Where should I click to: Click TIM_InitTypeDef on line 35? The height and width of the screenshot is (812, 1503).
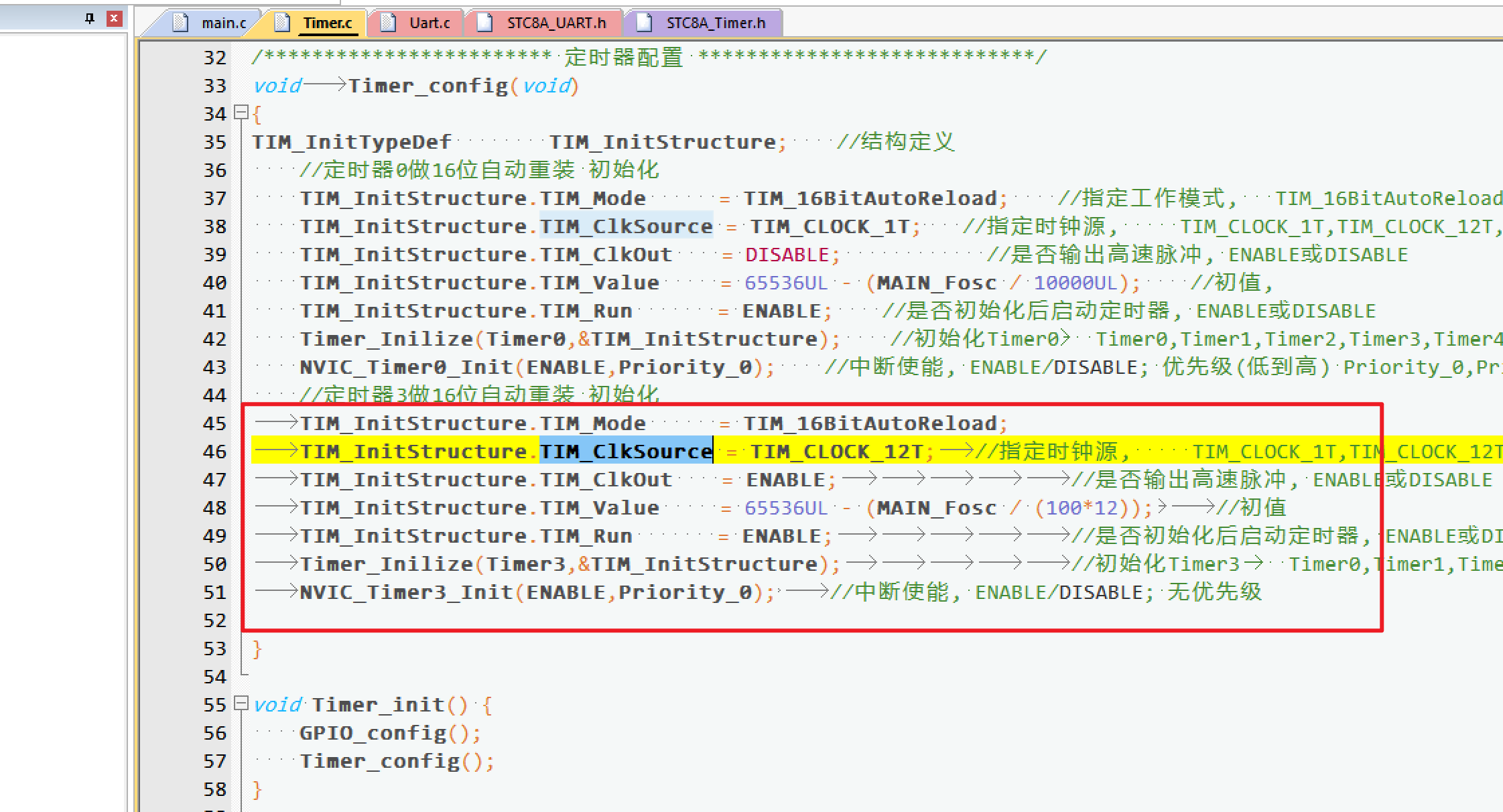(x=352, y=142)
